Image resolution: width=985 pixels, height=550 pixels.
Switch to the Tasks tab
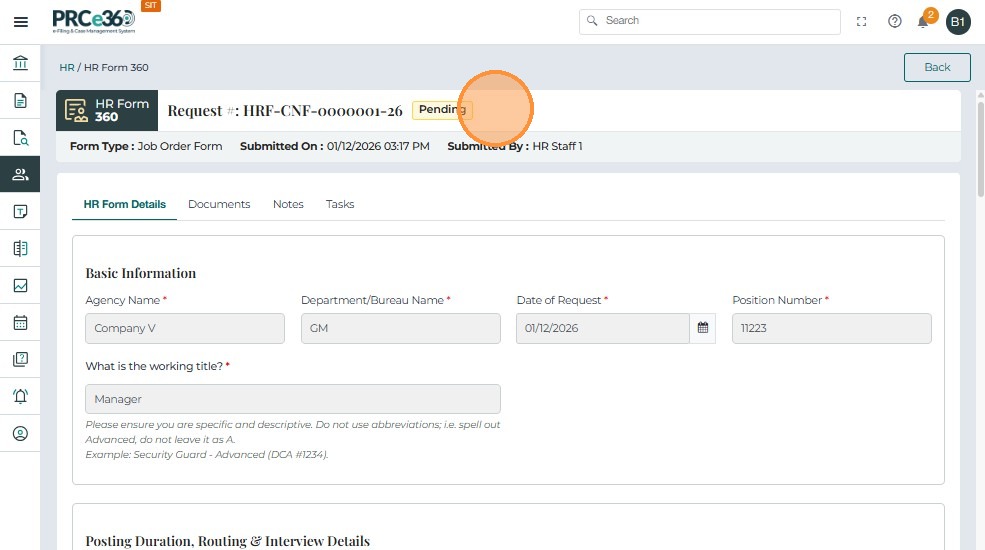pyautogui.click(x=340, y=204)
